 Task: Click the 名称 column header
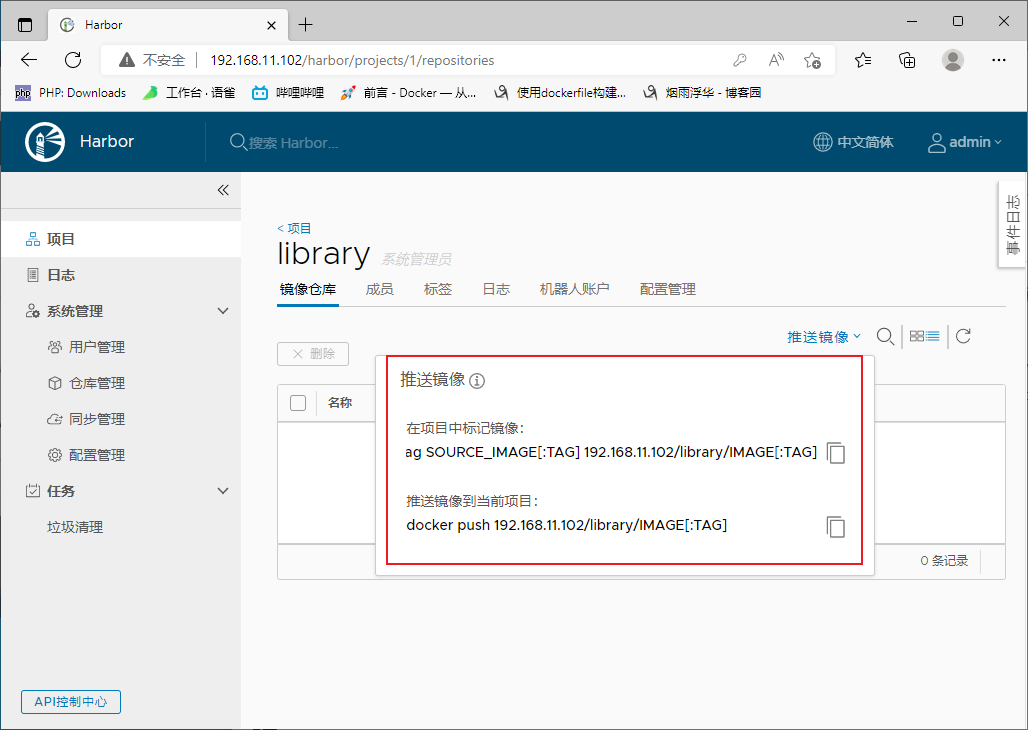340,403
